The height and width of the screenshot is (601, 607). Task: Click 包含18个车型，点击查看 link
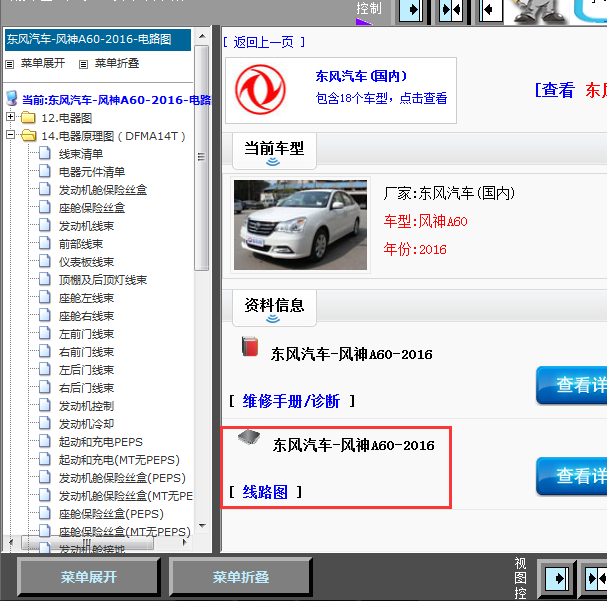coord(381,98)
